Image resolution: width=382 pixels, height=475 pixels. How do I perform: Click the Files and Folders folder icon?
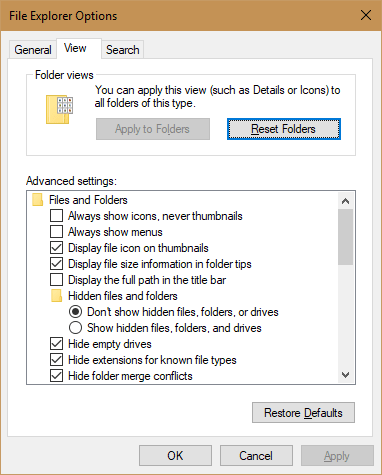37,200
